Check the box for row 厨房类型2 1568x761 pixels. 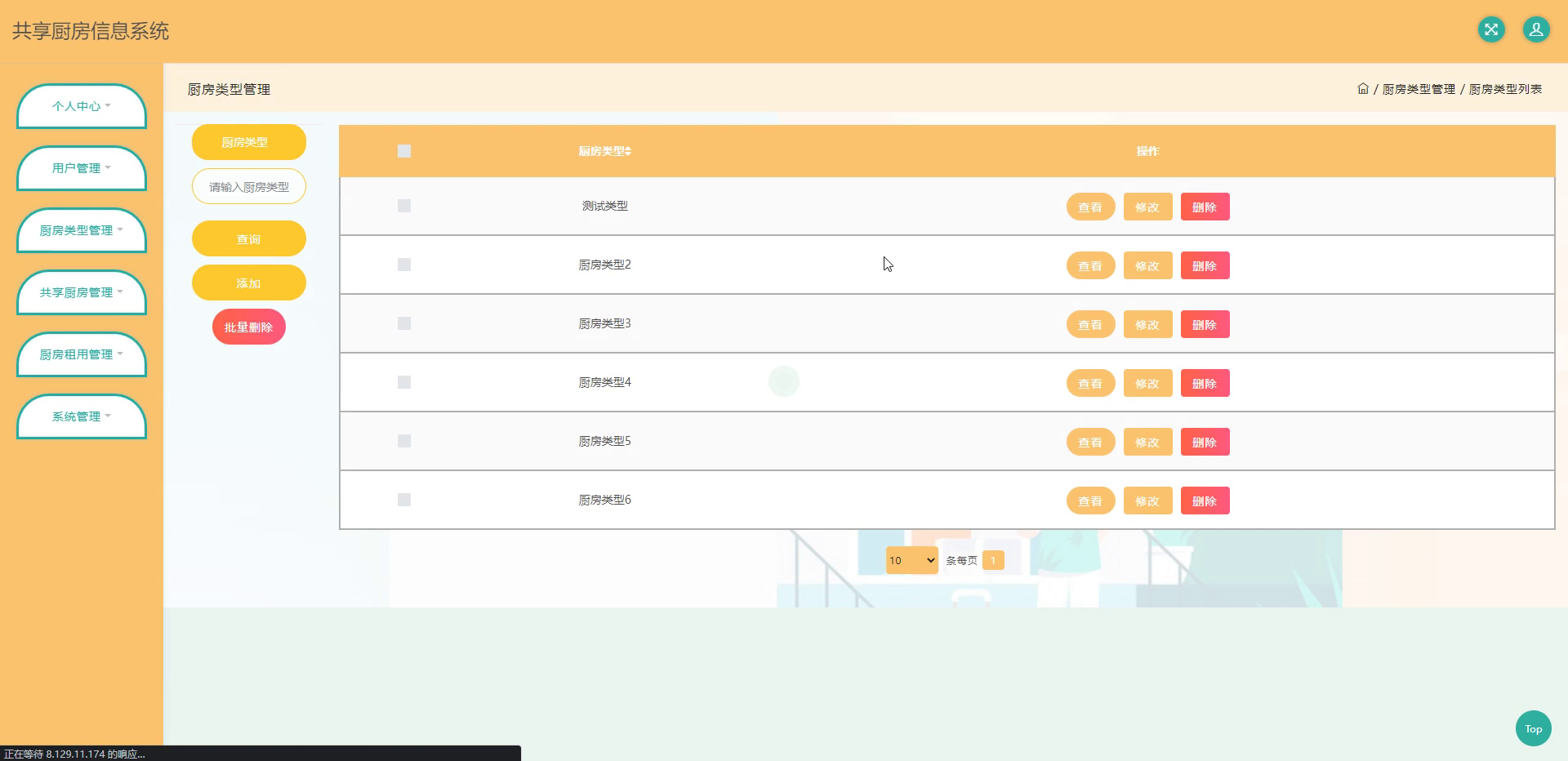tap(404, 265)
